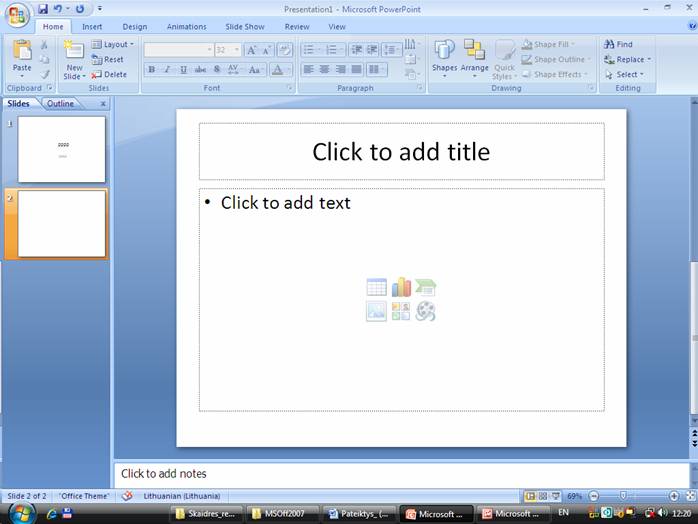698x524 pixels.
Task: Click the Fit slide to window icon
Action: pos(691,496)
